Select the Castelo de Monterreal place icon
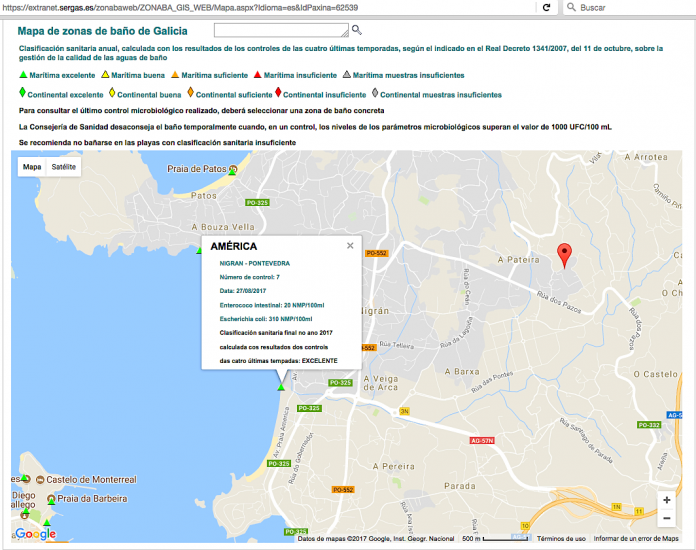The height and width of the screenshot is (550, 696). click(26, 479)
